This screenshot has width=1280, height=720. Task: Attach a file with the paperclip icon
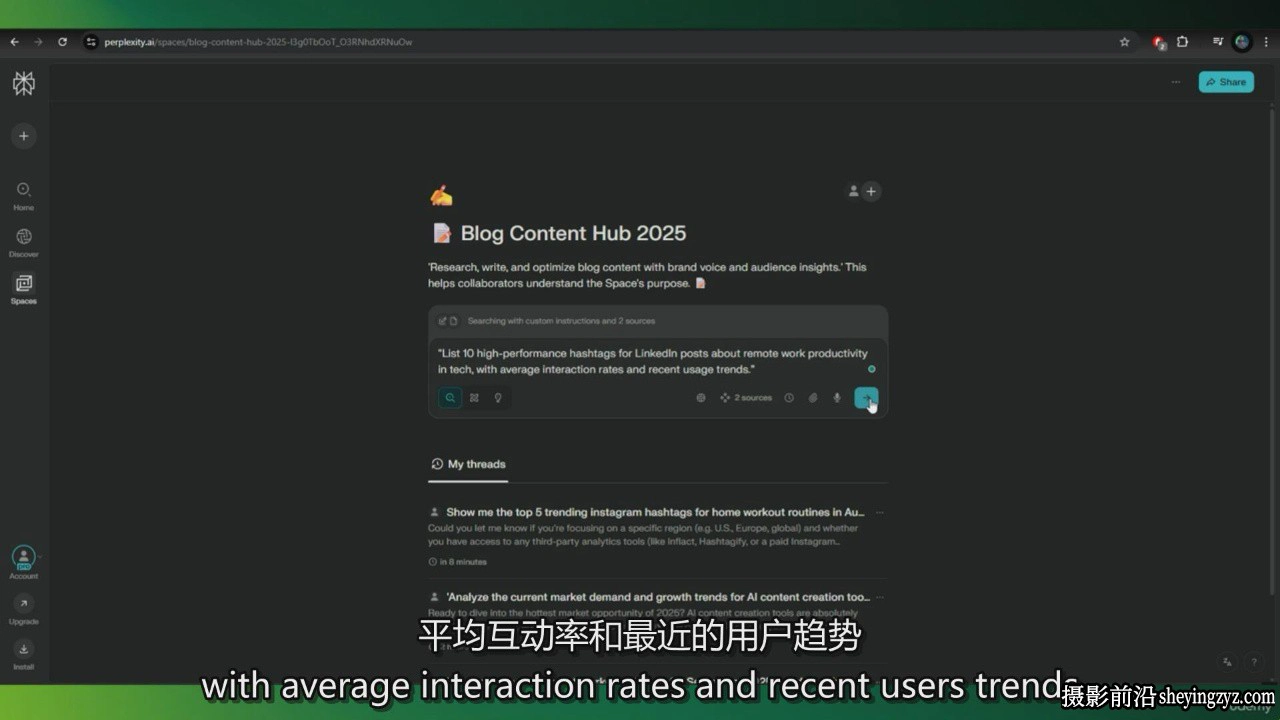click(813, 398)
